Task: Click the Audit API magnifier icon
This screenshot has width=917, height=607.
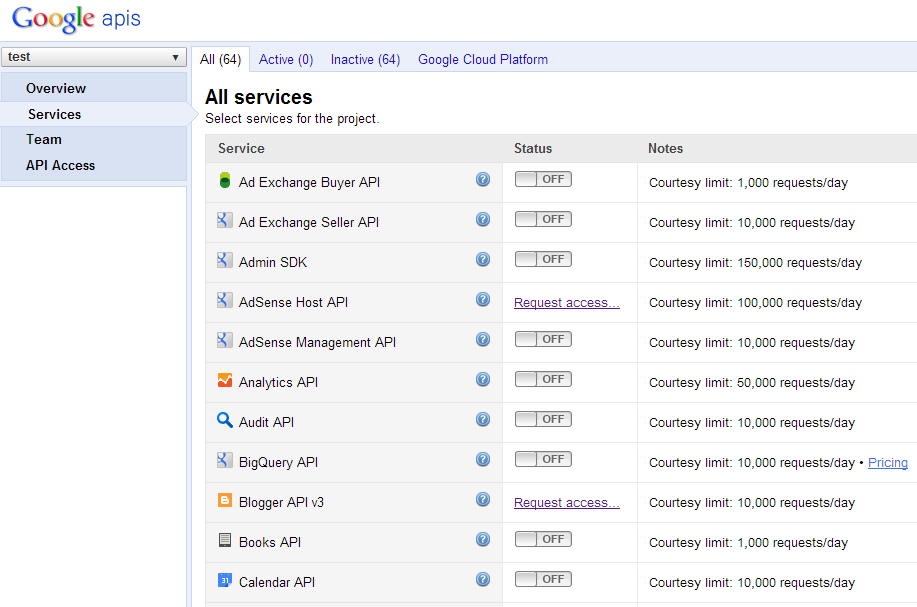Action: pos(225,421)
